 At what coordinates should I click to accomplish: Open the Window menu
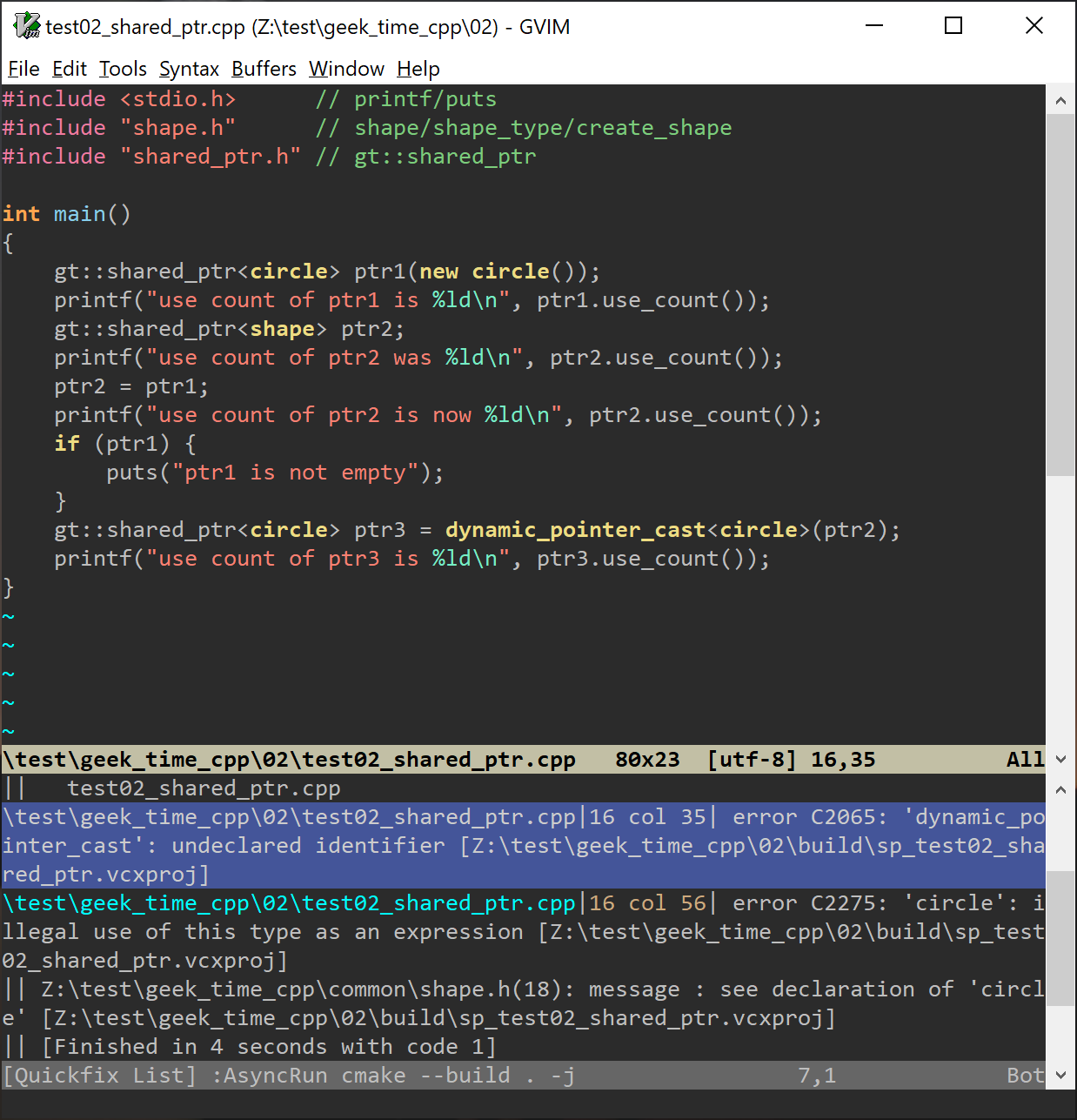tap(346, 69)
